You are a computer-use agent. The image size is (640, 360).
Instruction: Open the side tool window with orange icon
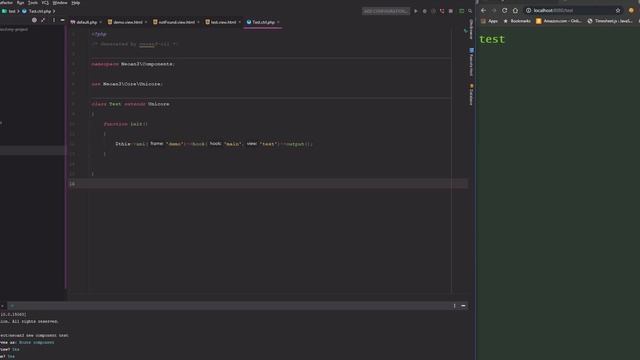(471, 95)
